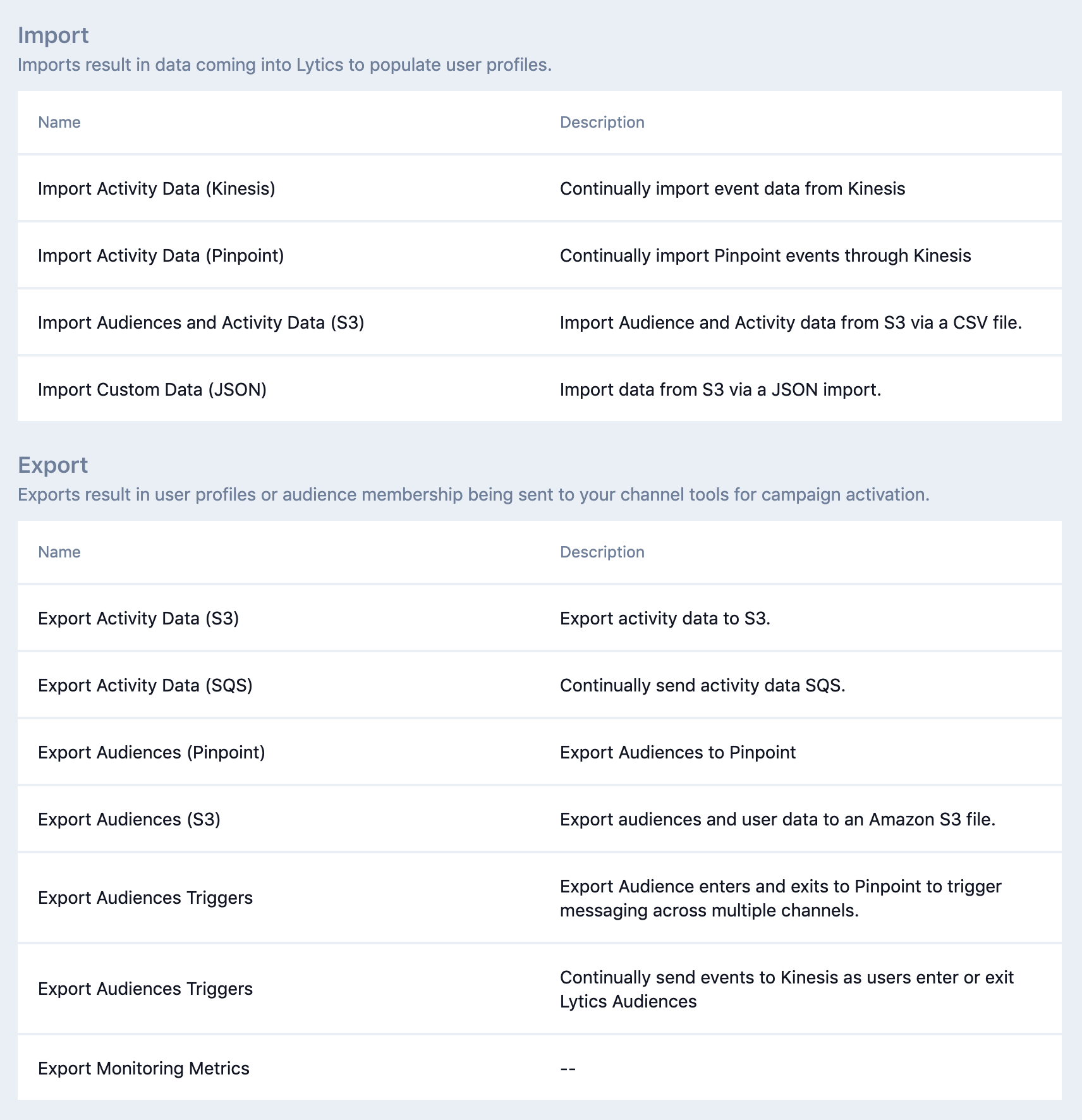
Task: Open Import Activity Data (Kinesis) workflow
Action: point(156,188)
